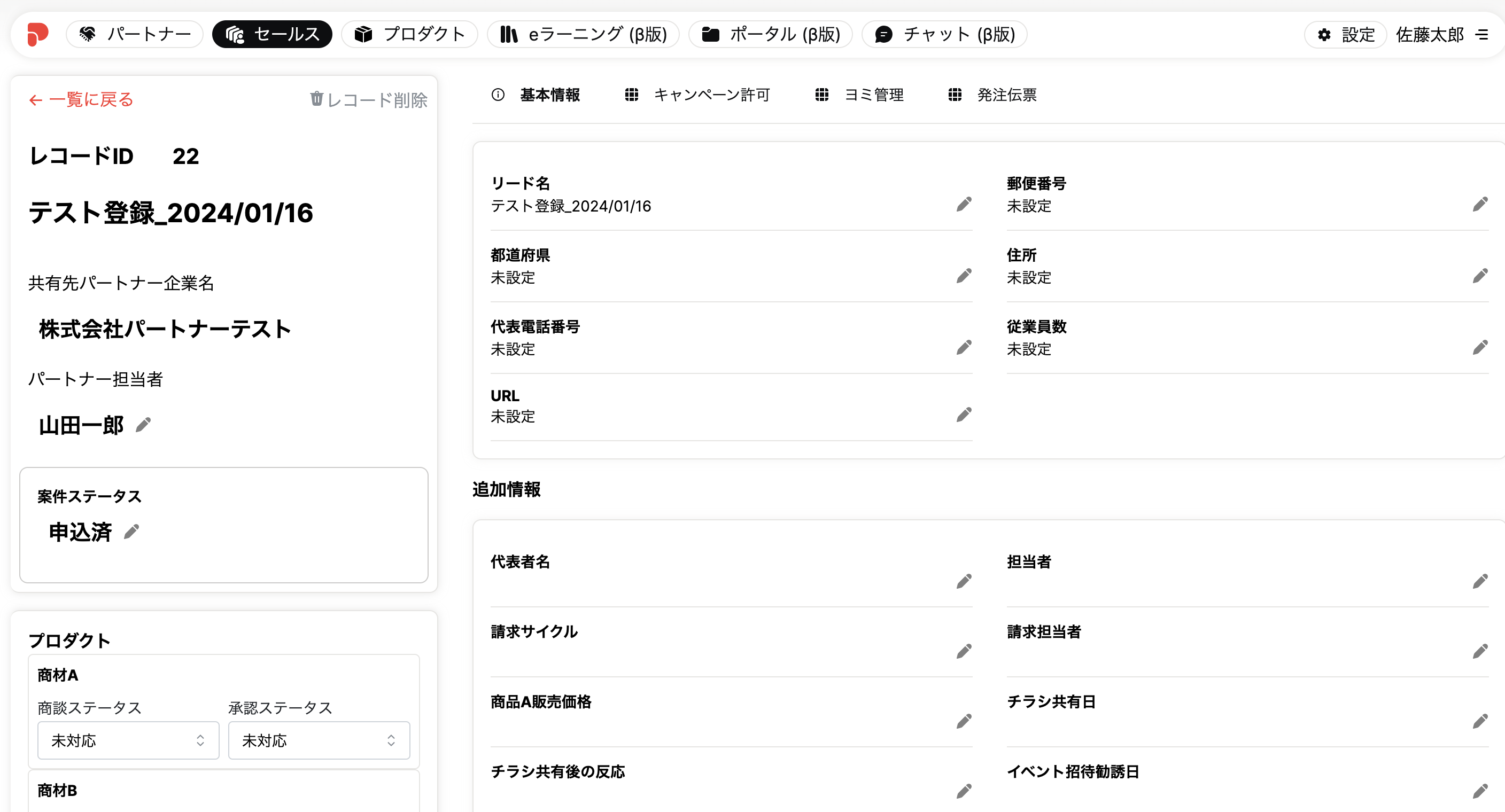Screen dimensions: 1505x812
Task: Click the 佐藤太郎 user name
Action: [x=1430, y=35]
